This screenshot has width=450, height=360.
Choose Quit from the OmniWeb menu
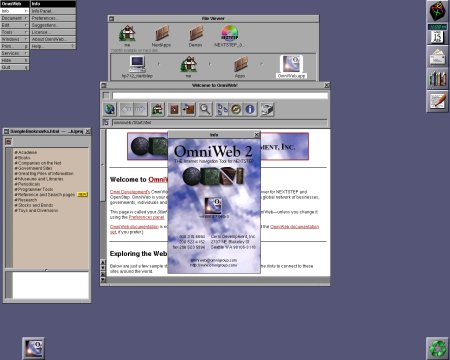pos(15,67)
